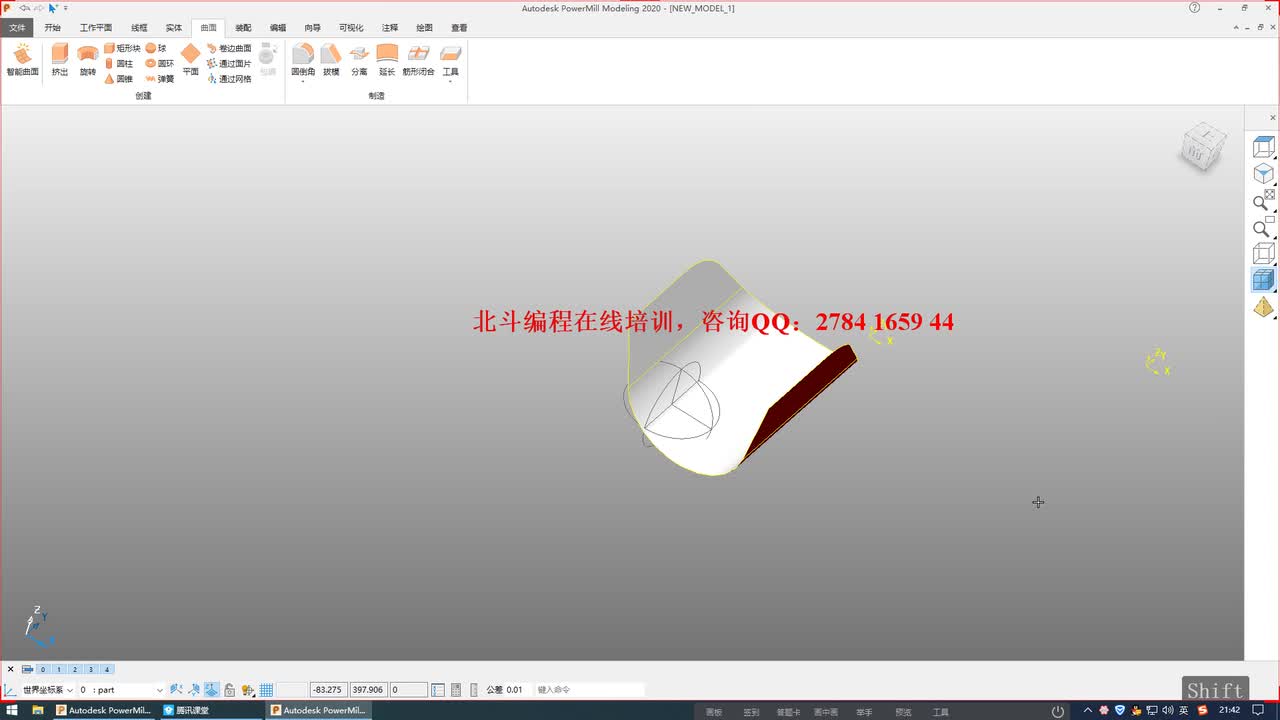The image size is (1280, 720).
Task: Click the 公差 tolerance value 0.01
Action: pyautogui.click(x=514, y=690)
